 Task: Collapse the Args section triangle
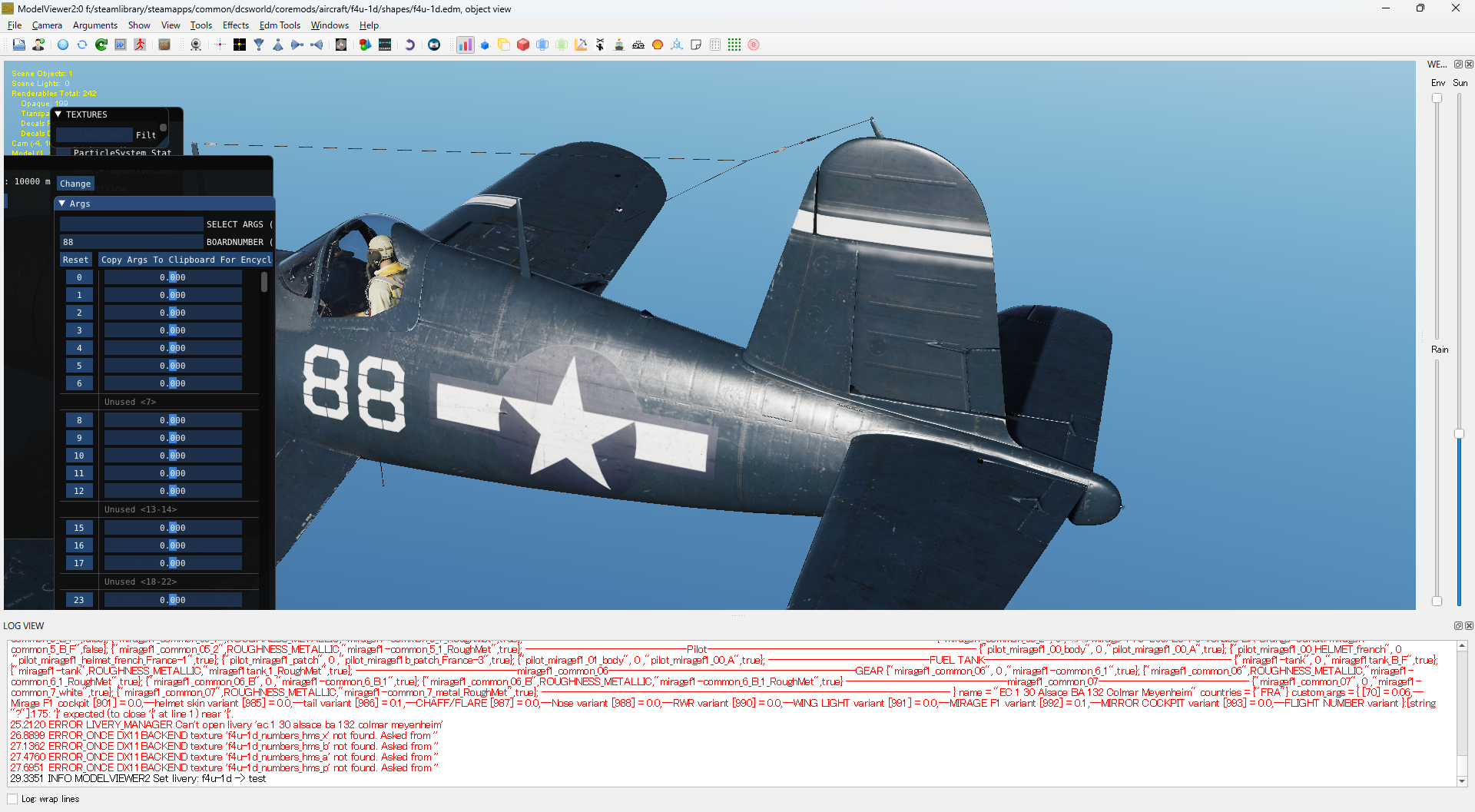pyautogui.click(x=62, y=204)
